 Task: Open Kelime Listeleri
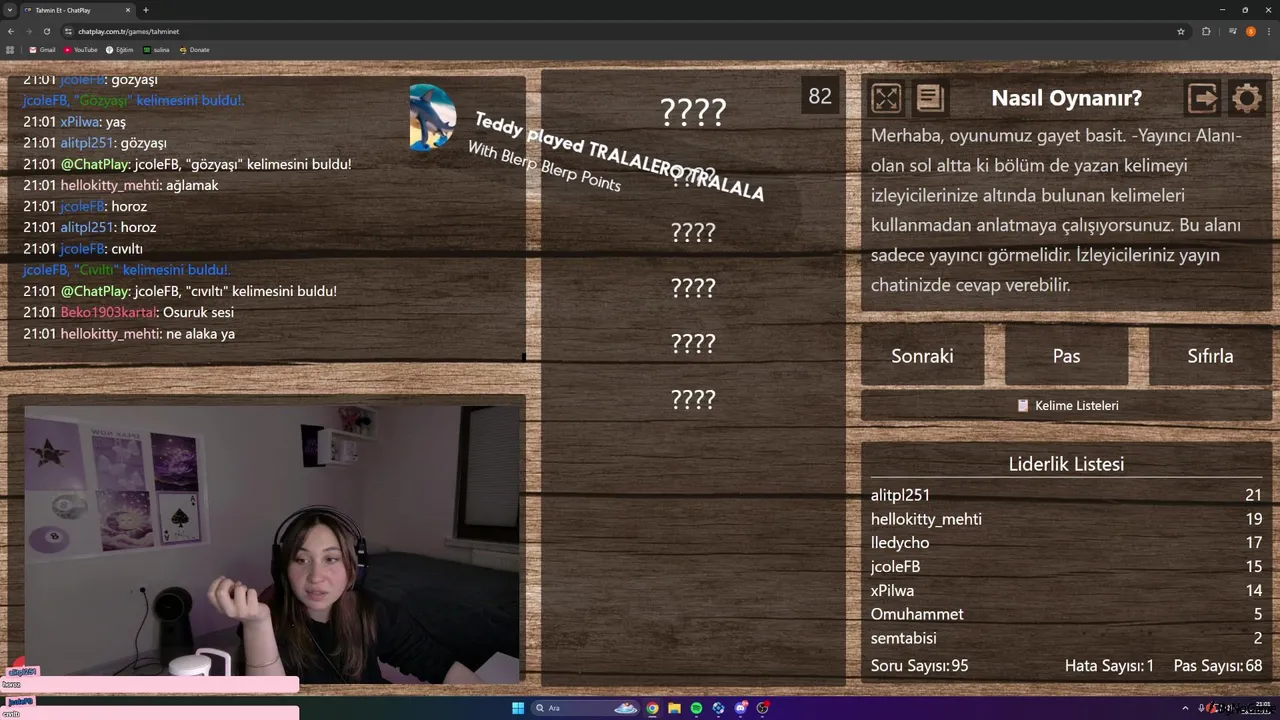click(x=1066, y=405)
